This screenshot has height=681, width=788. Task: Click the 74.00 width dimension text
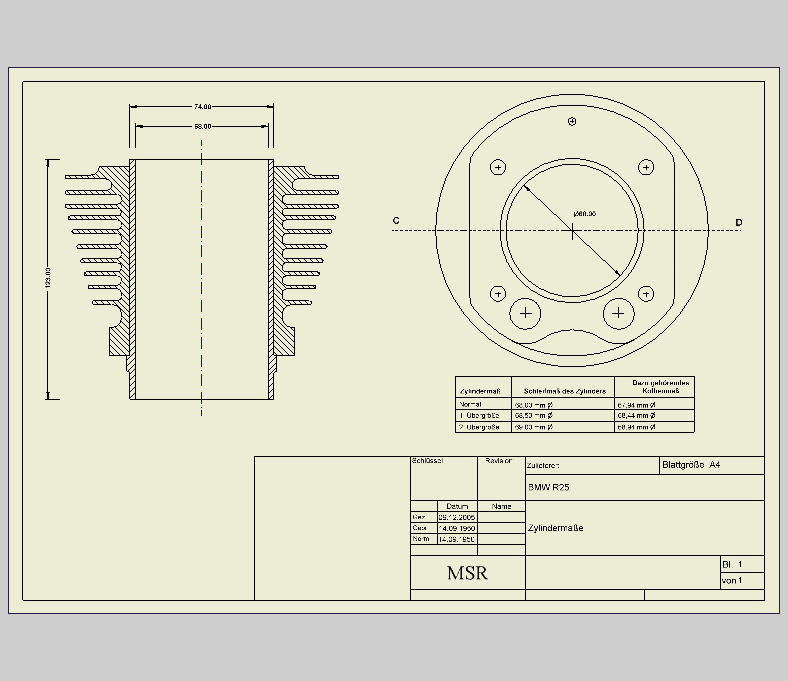(x=203, y=107)
